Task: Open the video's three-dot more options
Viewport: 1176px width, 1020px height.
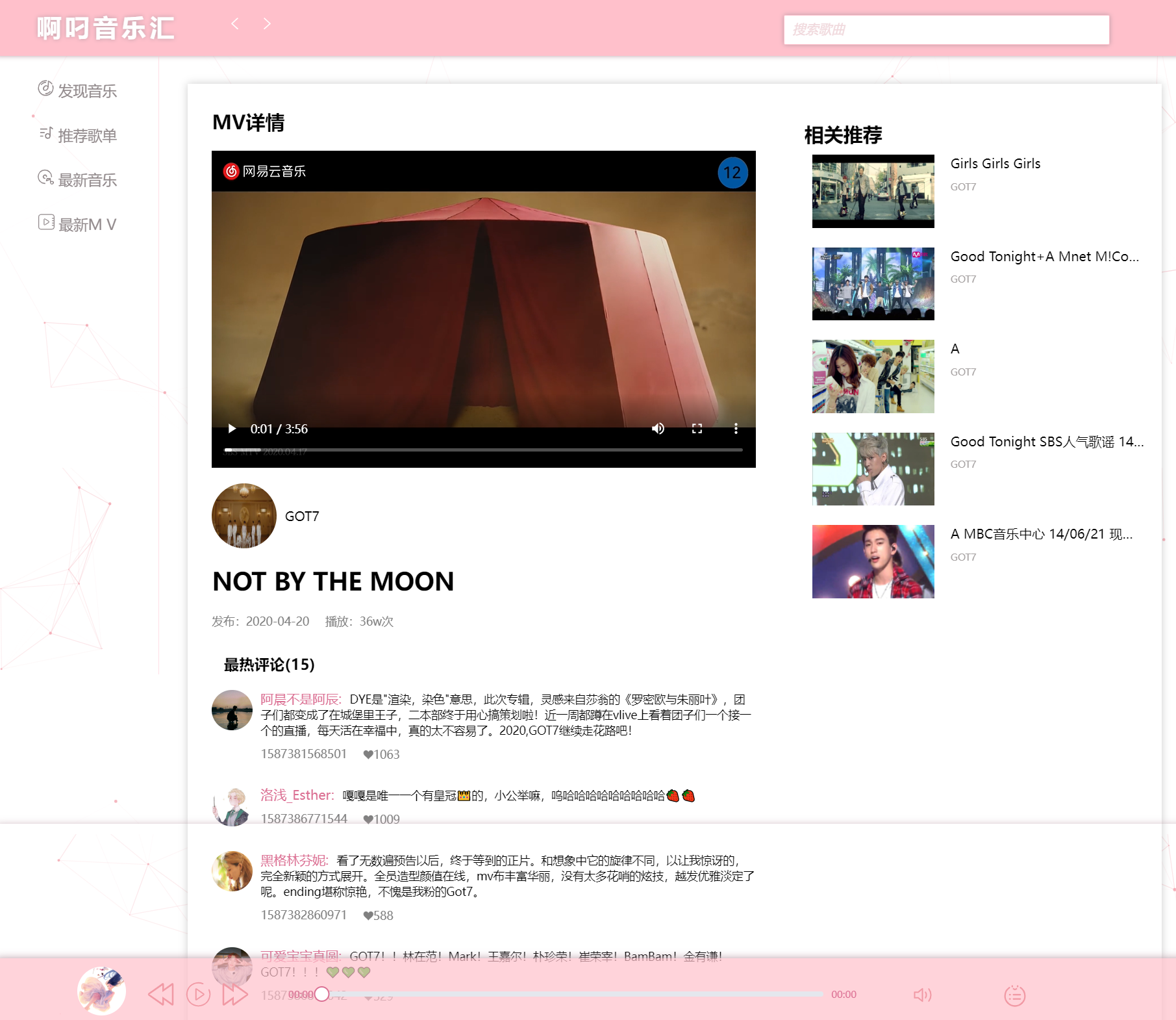Action: (x=736, y=429)
